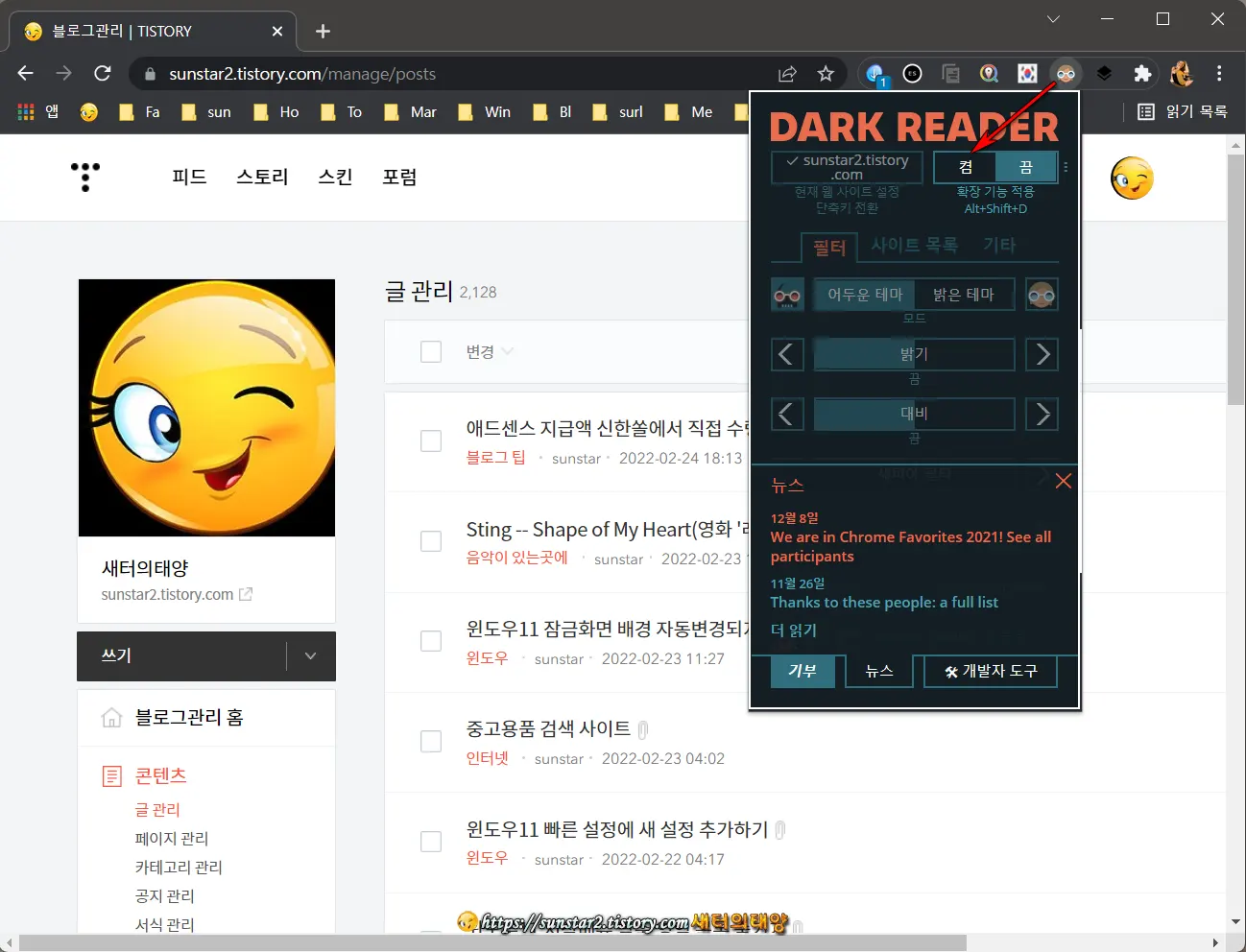The height and width of the screenshot is (952, 1246).
Task: Click the tab search chevron in title bar
Action: coord(1053,19)
